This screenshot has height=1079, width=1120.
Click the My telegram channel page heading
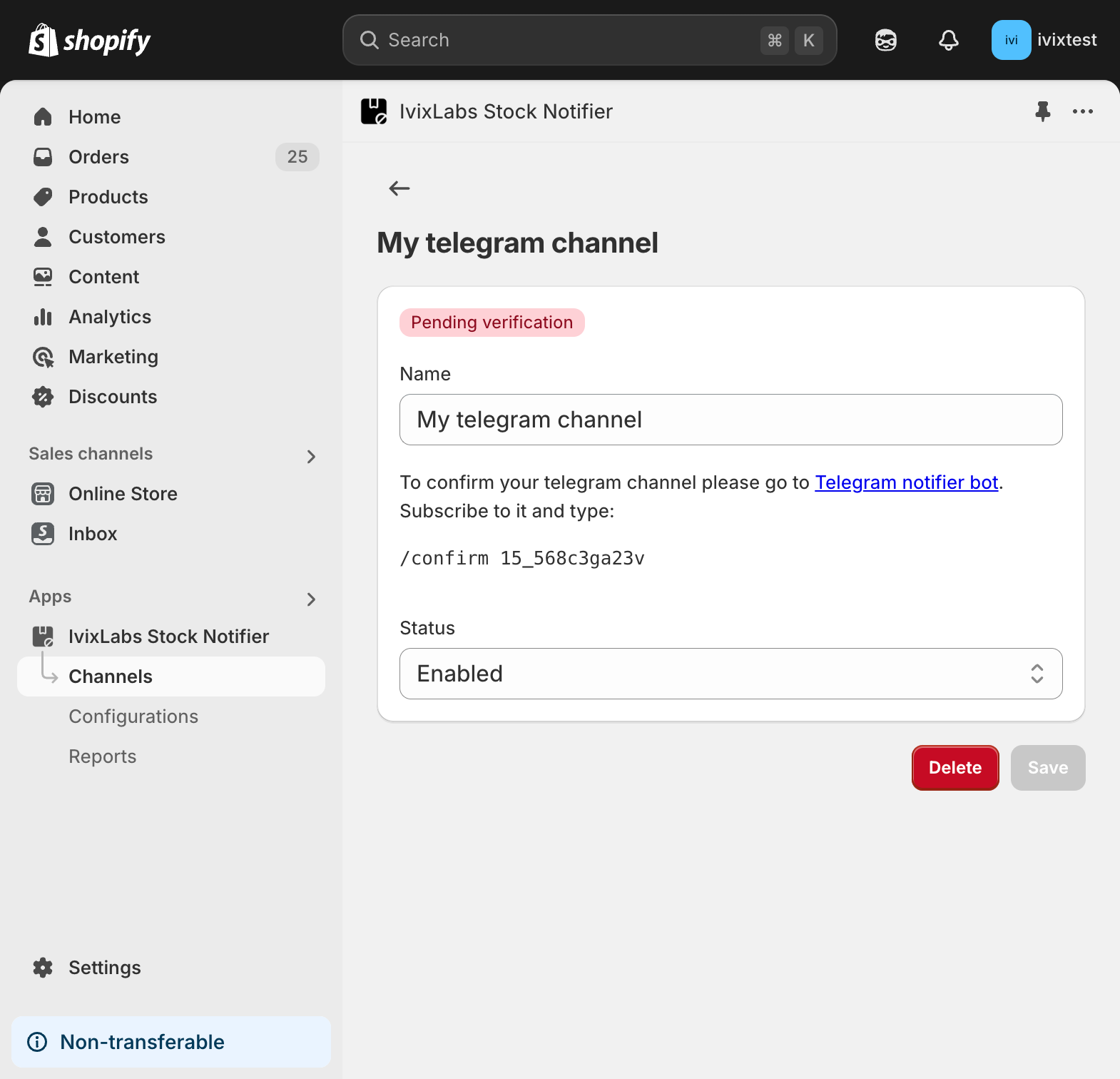pyautogui.click(x=518, y=243)
